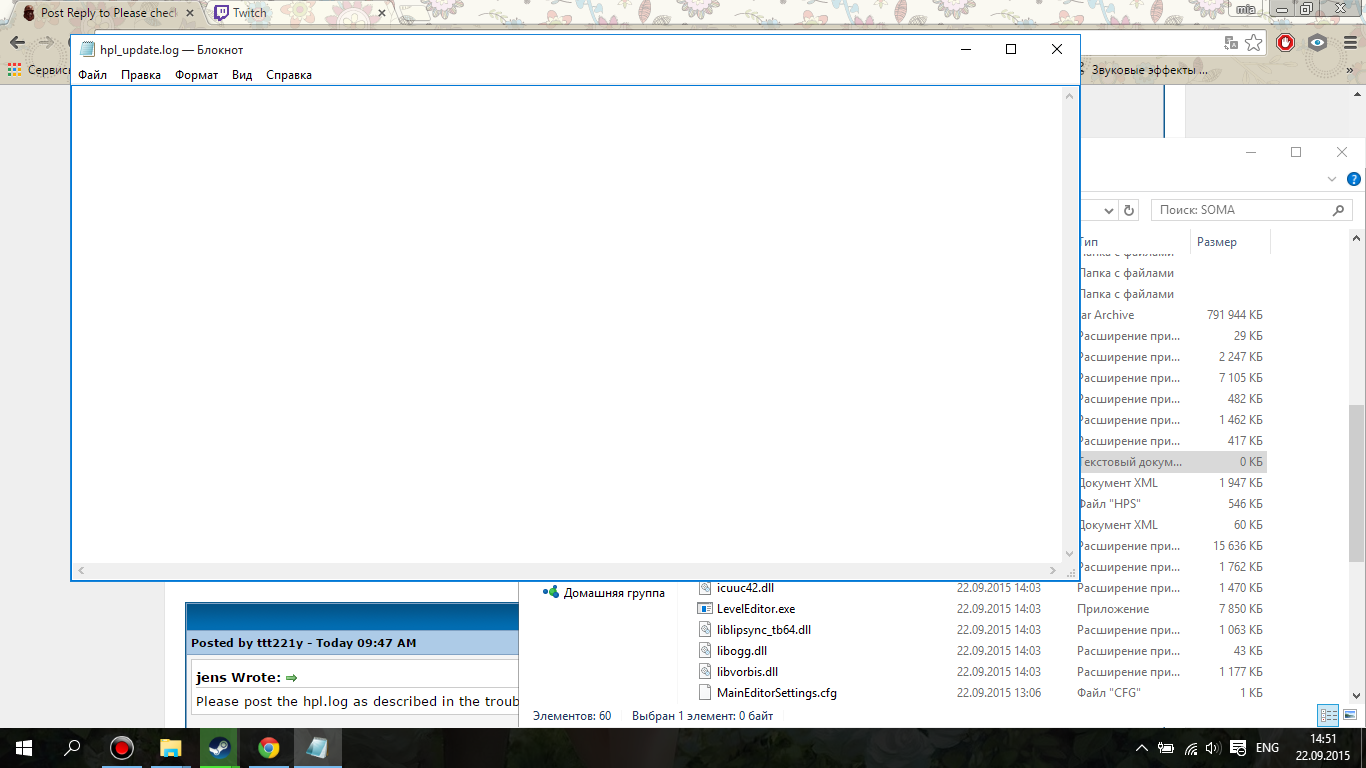Open the Формат menu in Notepad

pos(196,75)
